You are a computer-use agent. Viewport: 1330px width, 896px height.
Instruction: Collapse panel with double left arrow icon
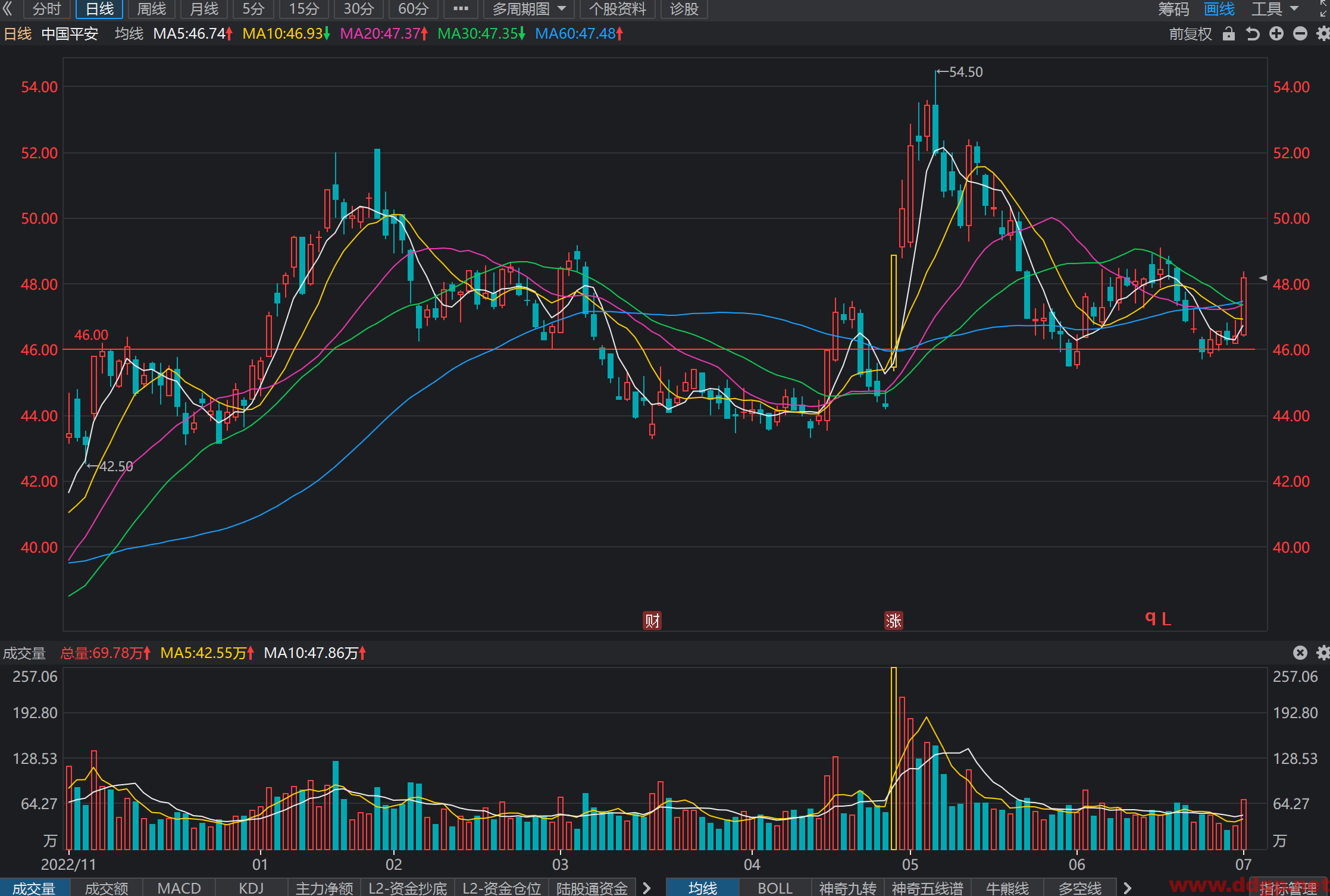pos(8,8)
